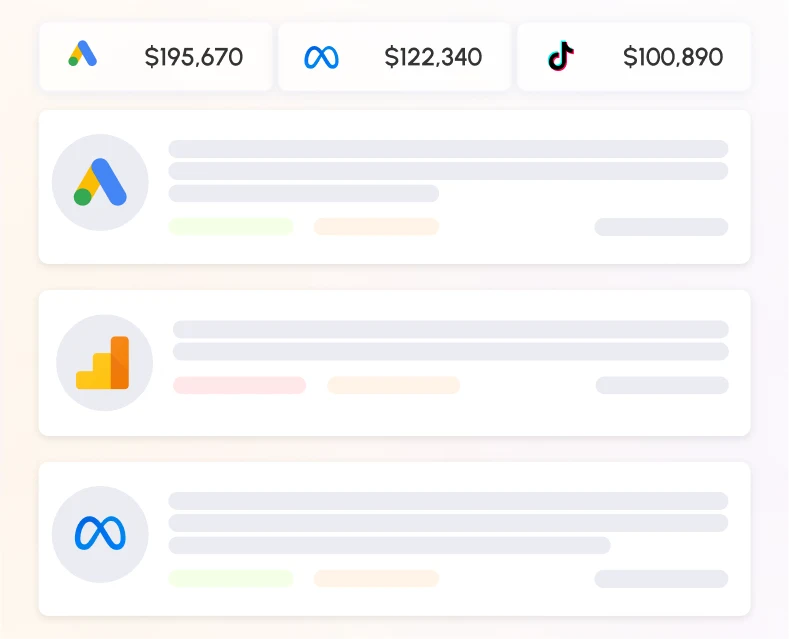The width and height of the screenshot is (789, 639).
Task: Click orange tag pill in Google Analytics card
Action: click(393, 385)
